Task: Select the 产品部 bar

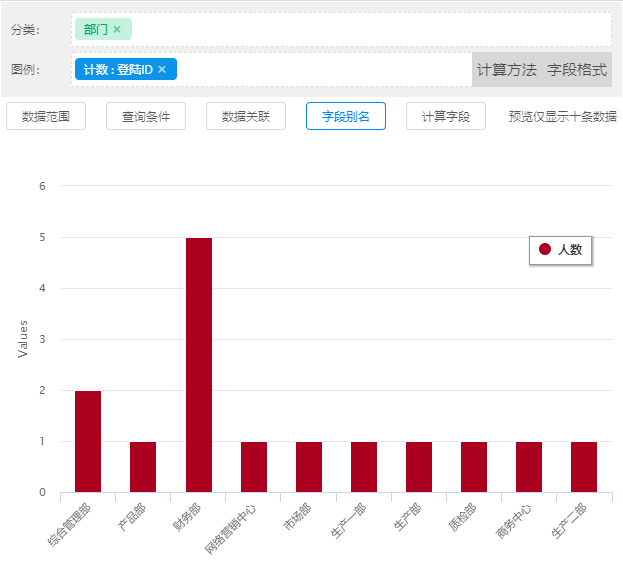Action: 143,467
